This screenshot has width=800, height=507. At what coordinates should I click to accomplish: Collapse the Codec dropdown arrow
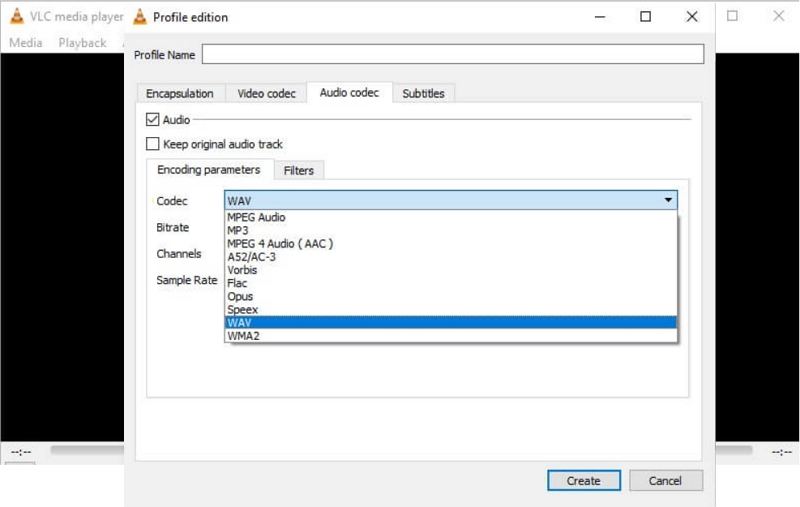(668, 201)
